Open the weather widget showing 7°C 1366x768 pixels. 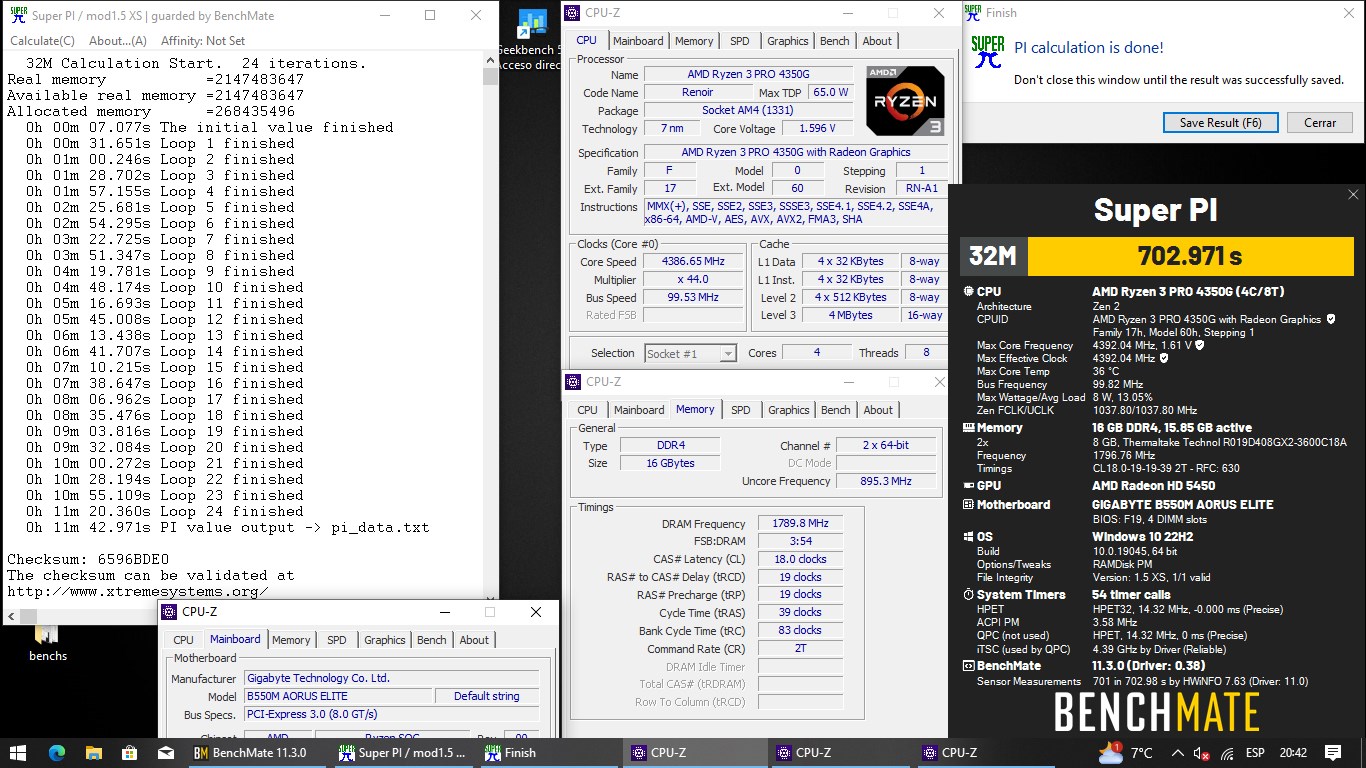click(x=1126, y=753)
